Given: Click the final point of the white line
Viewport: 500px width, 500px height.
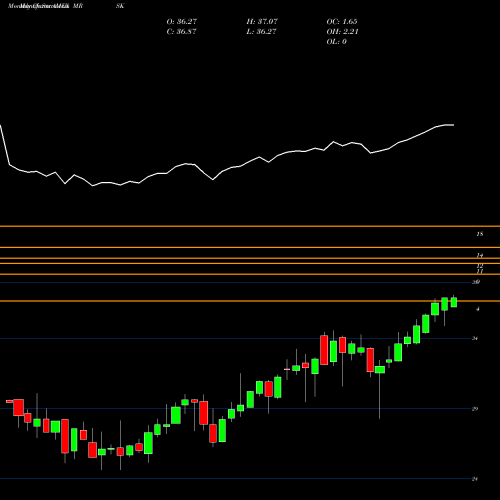Looking at the screenshot, I should [x=453, y=125].
